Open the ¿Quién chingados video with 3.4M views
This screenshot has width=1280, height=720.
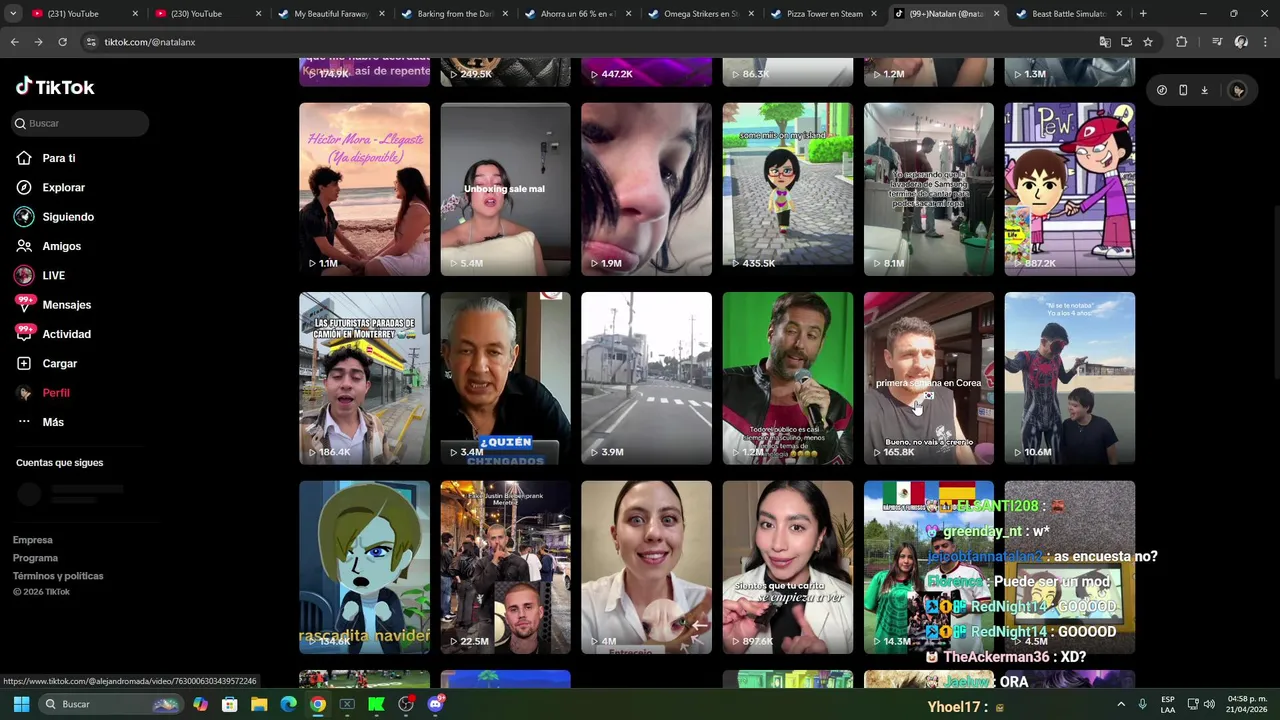click(505, 378)
